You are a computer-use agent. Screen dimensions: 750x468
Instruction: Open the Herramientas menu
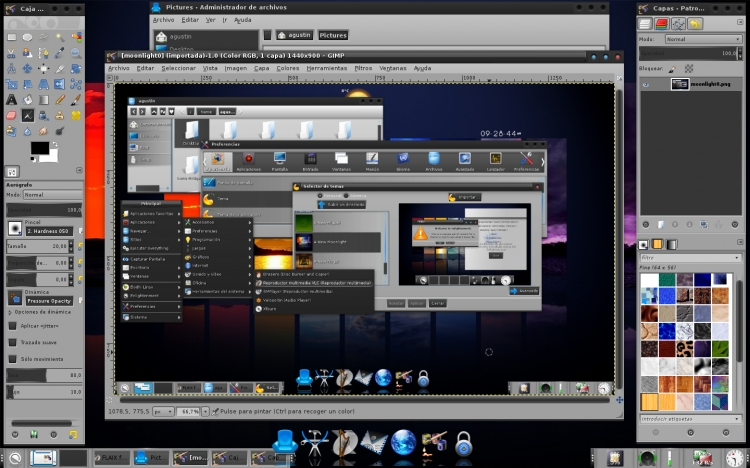click(327, 68)
